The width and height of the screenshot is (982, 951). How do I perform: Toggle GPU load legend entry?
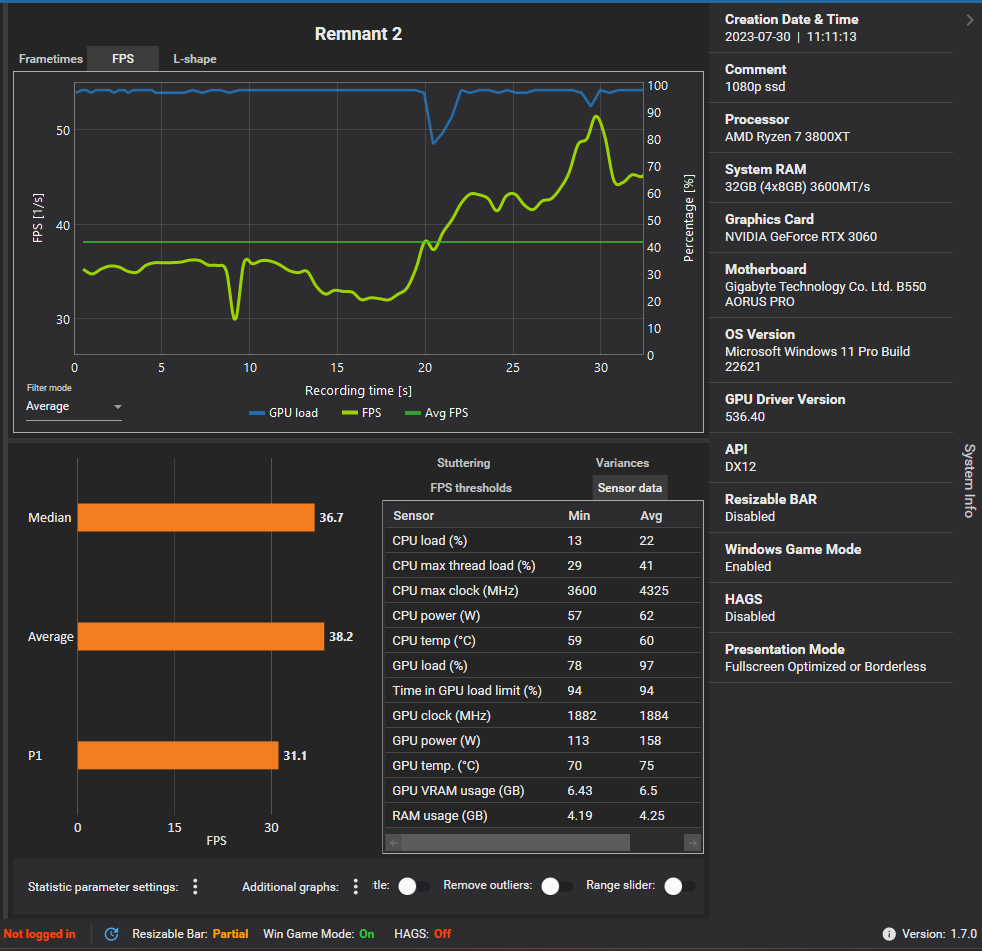pos(283,413)
